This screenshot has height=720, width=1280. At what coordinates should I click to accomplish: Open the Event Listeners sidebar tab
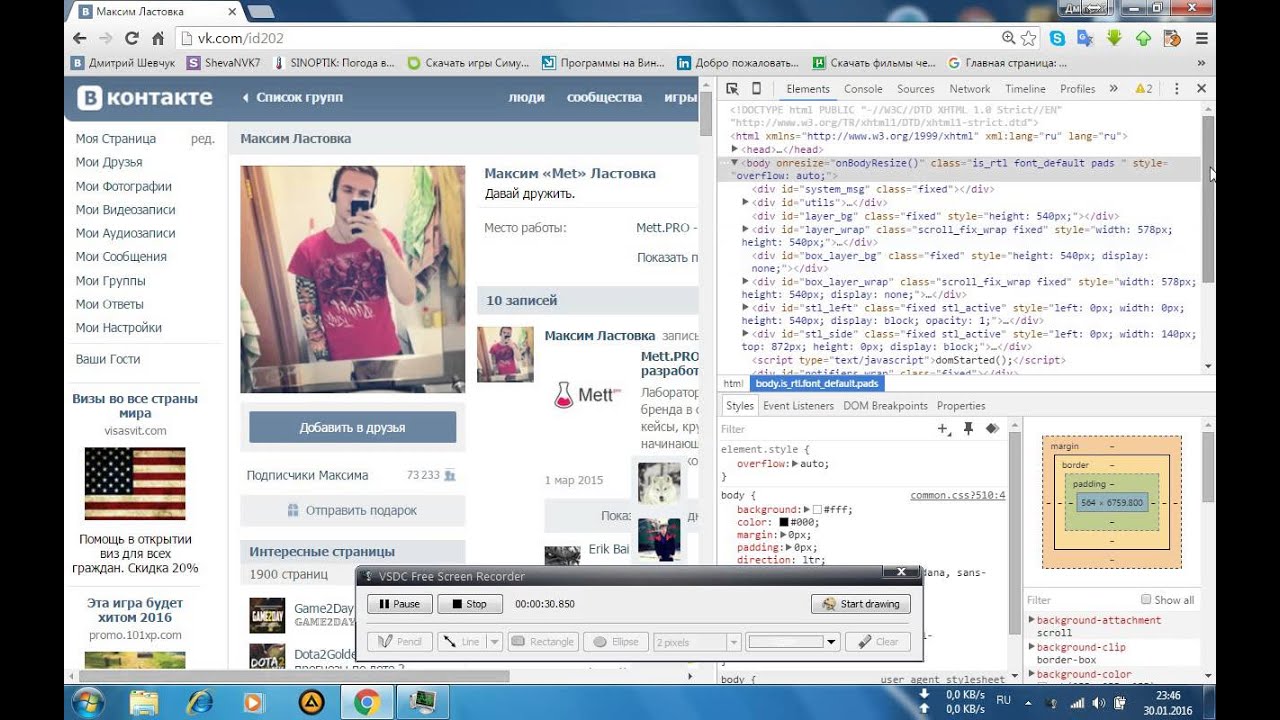(x=798, y=406)
